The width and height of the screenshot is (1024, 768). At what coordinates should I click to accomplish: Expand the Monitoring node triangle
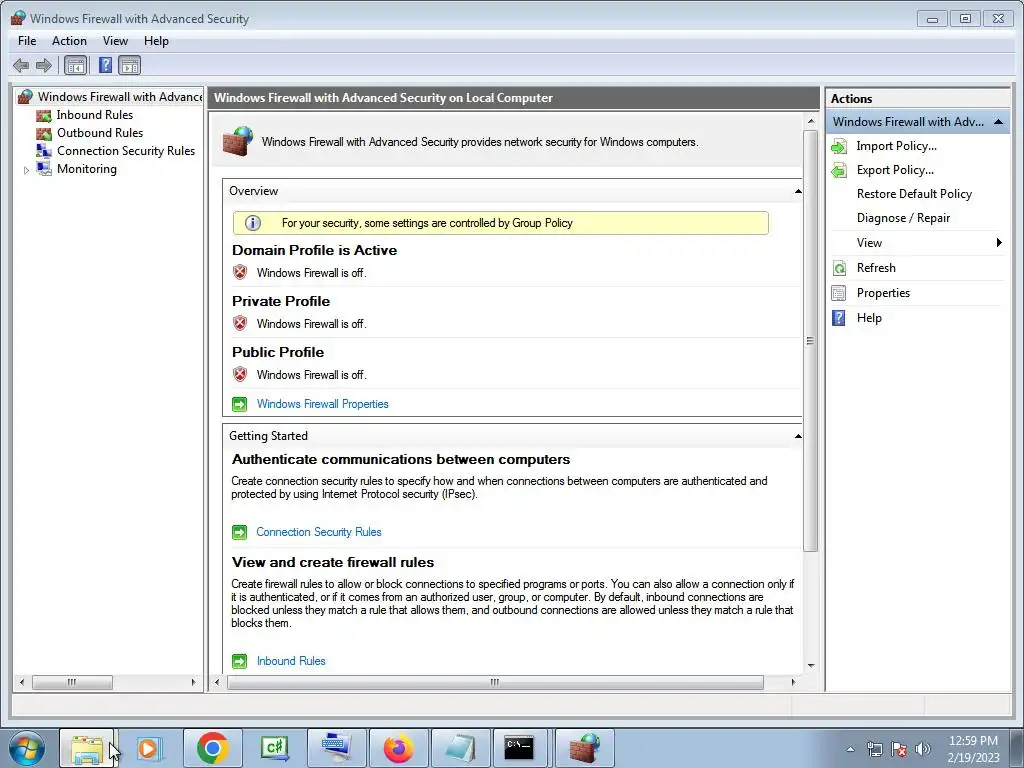click(26, 170)
